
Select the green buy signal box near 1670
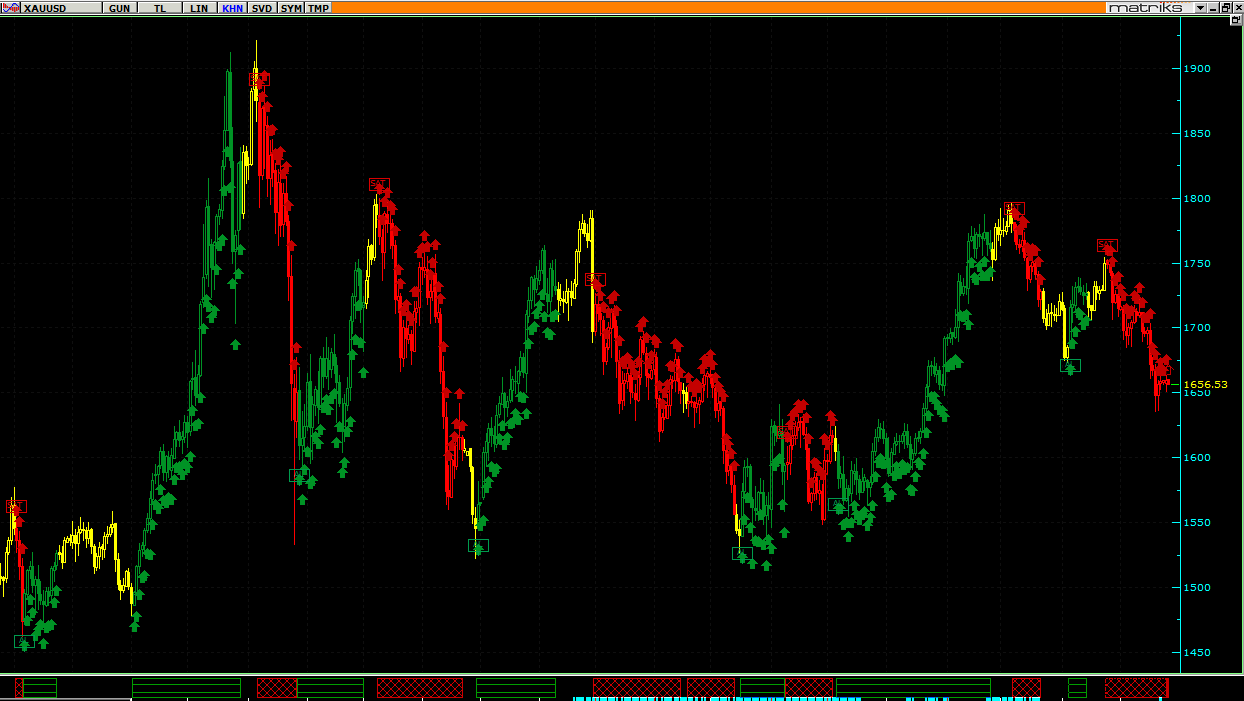click(x=1070, y=365)
